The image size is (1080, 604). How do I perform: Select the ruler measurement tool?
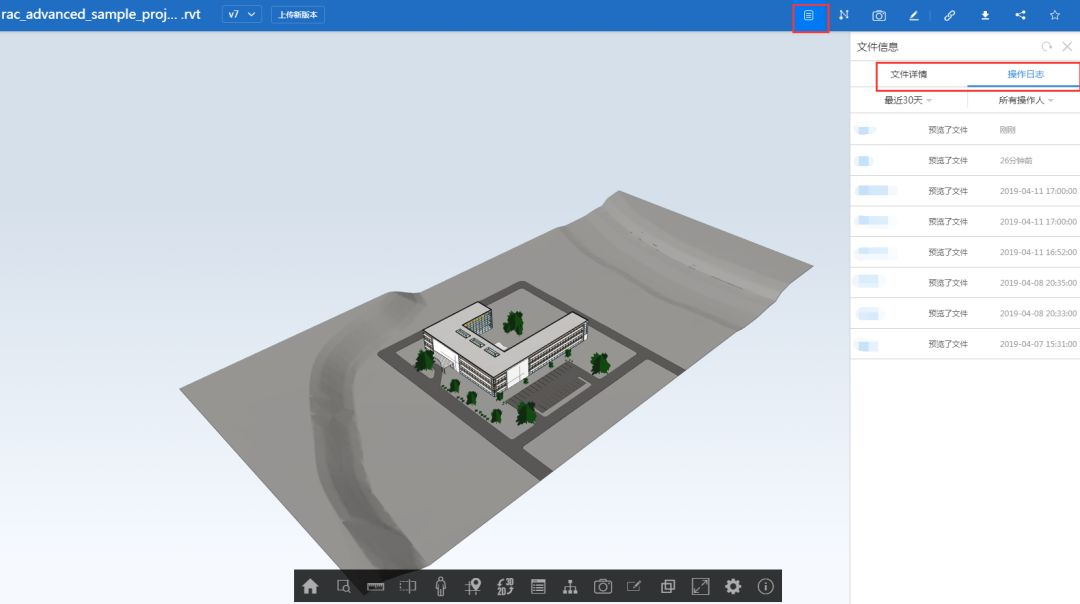click(376, 587)
